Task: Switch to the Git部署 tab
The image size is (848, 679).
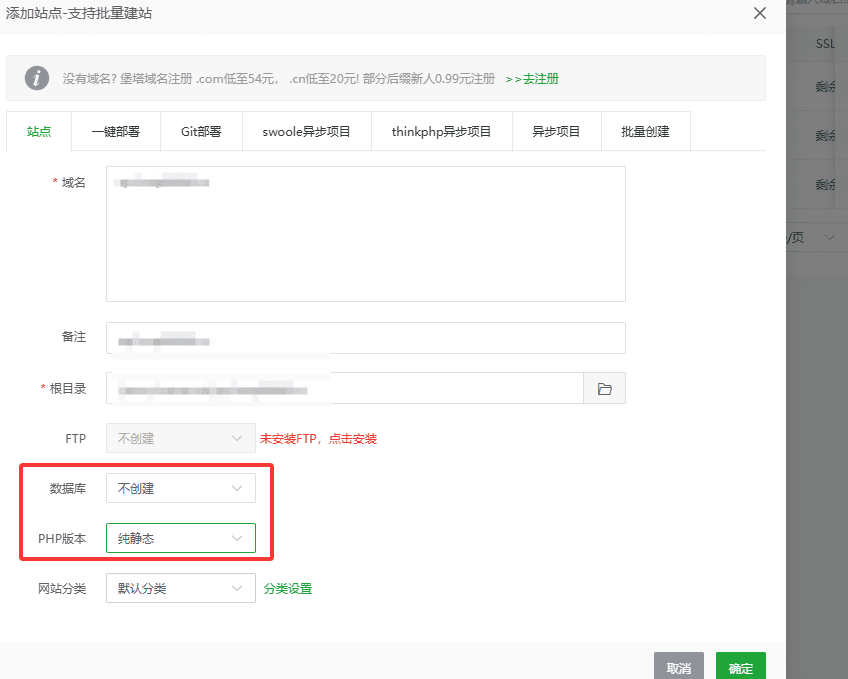Action: [x=201, y=131]
